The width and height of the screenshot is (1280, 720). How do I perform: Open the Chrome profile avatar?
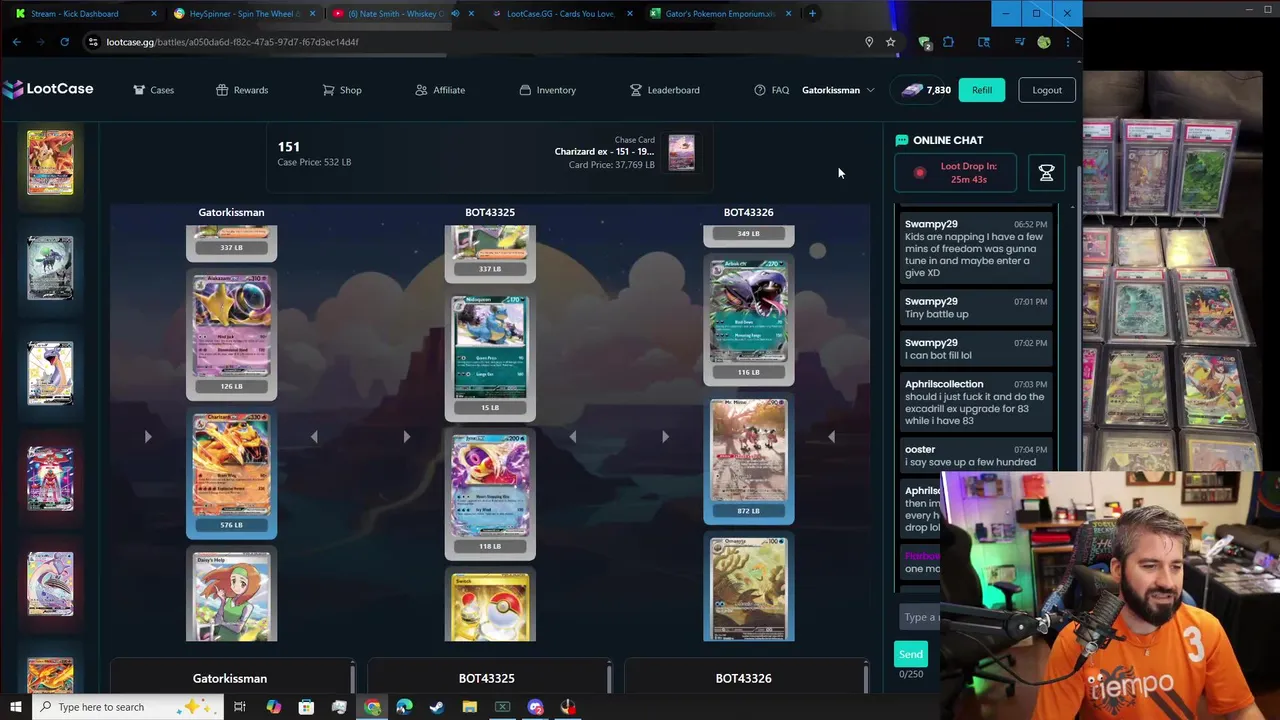click(x=1044, y=42)
